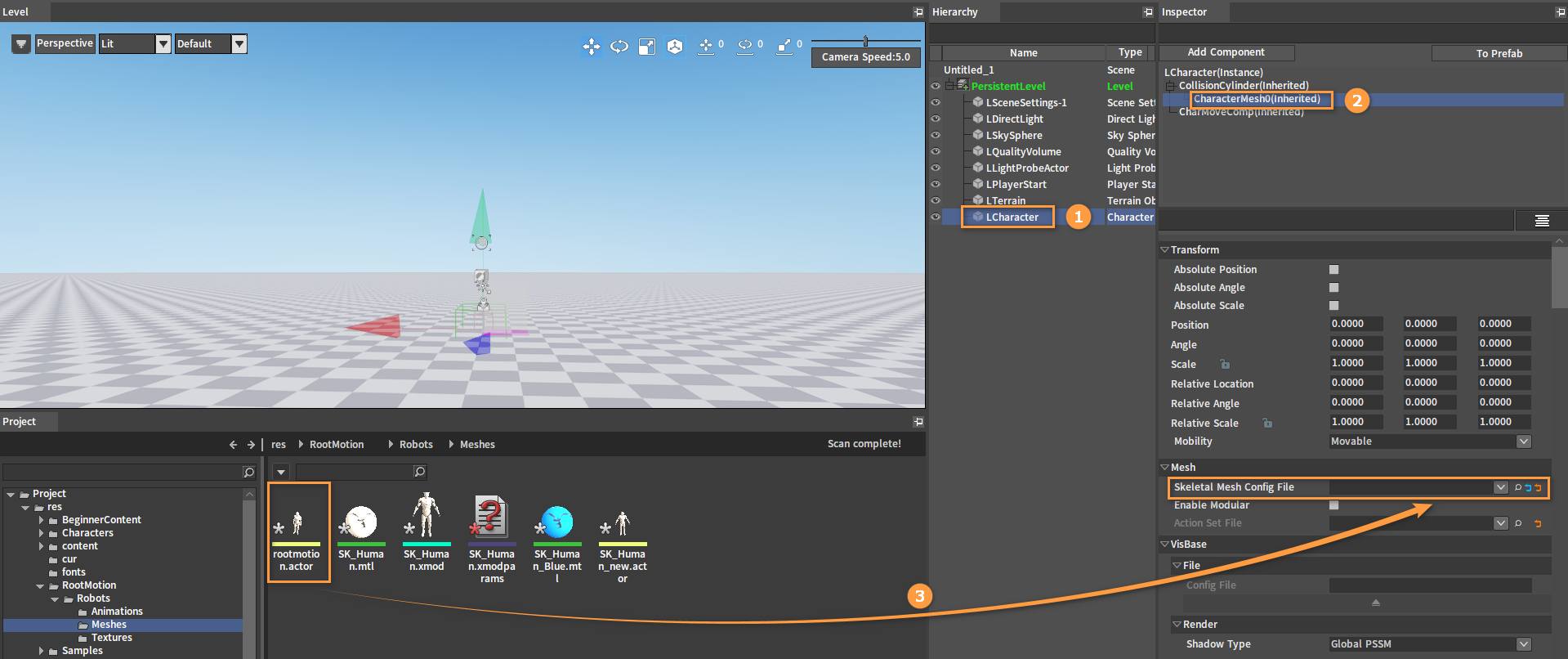Open the Mobility dropdown showing Movable

pos(1430,442)
